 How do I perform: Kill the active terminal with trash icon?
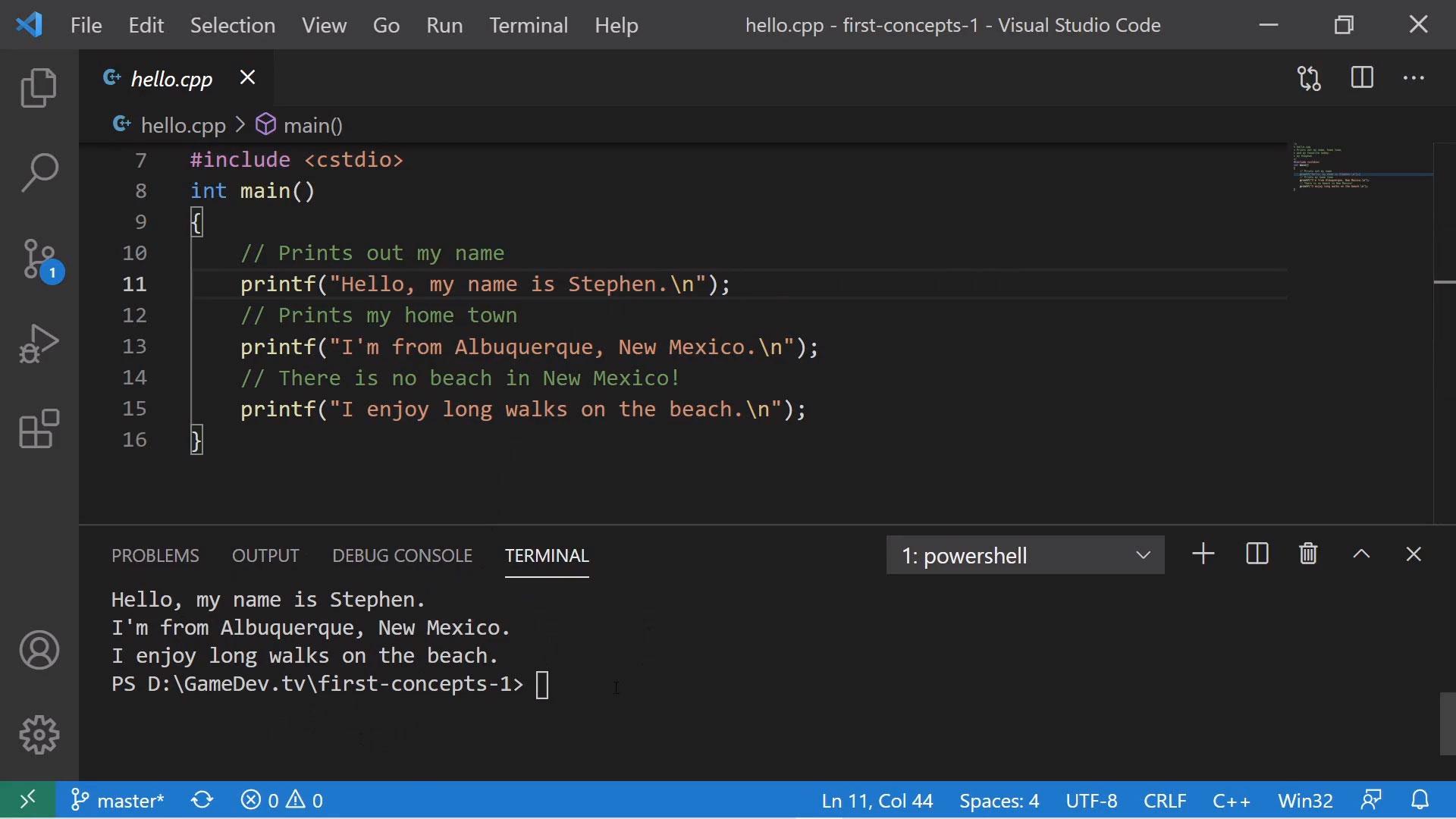1307,554
